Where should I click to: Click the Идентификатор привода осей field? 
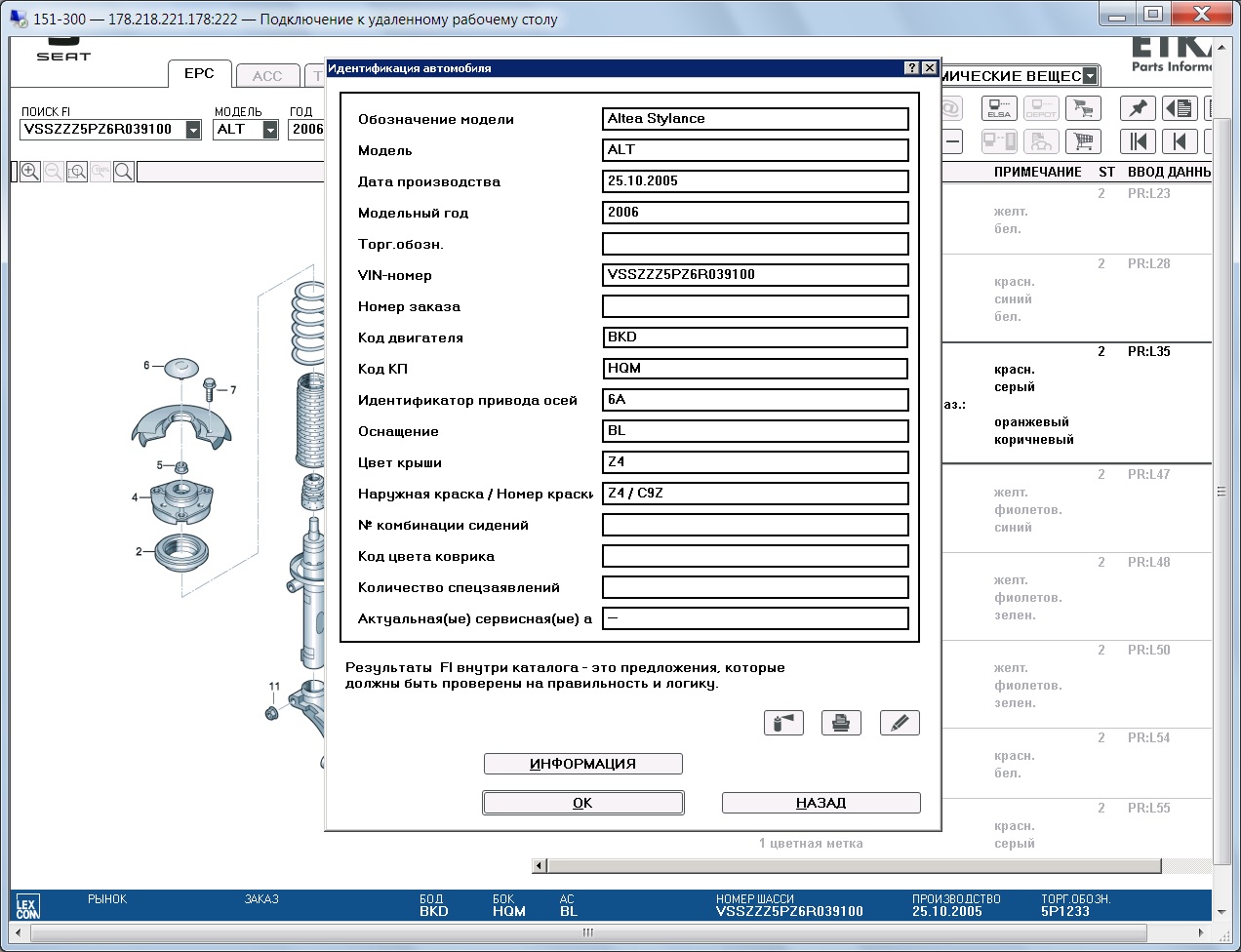[755, 400]
